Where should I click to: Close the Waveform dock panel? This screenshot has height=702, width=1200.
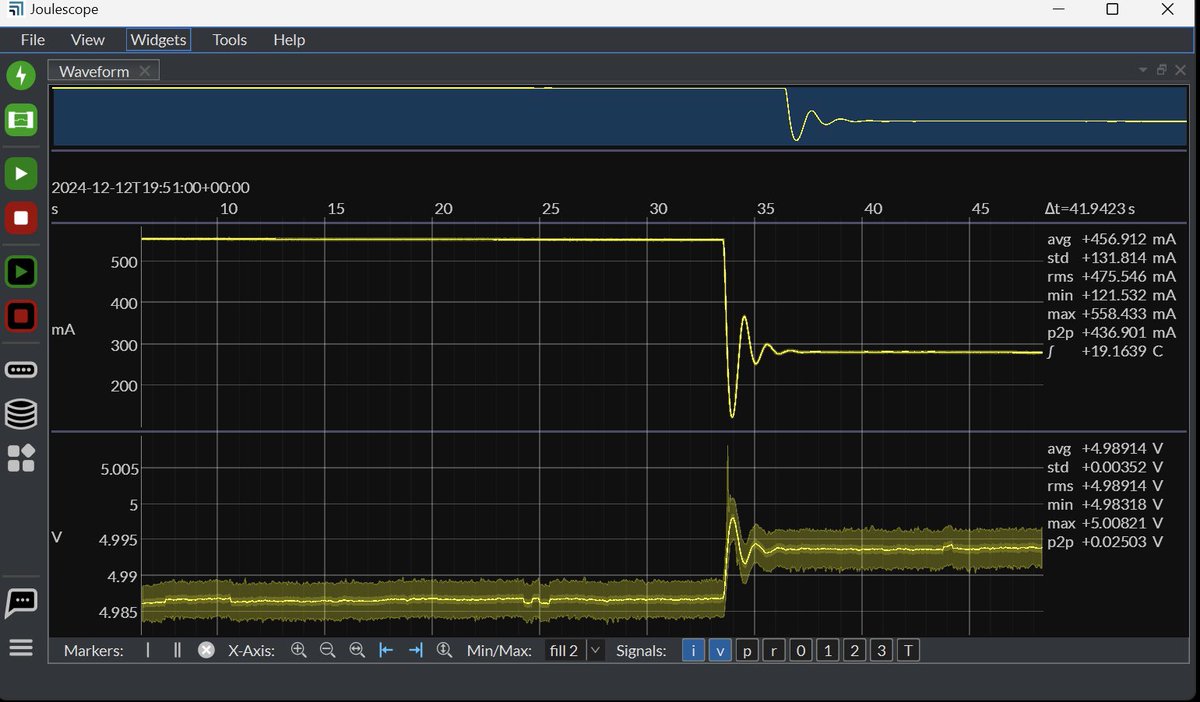click(1180, 70)
